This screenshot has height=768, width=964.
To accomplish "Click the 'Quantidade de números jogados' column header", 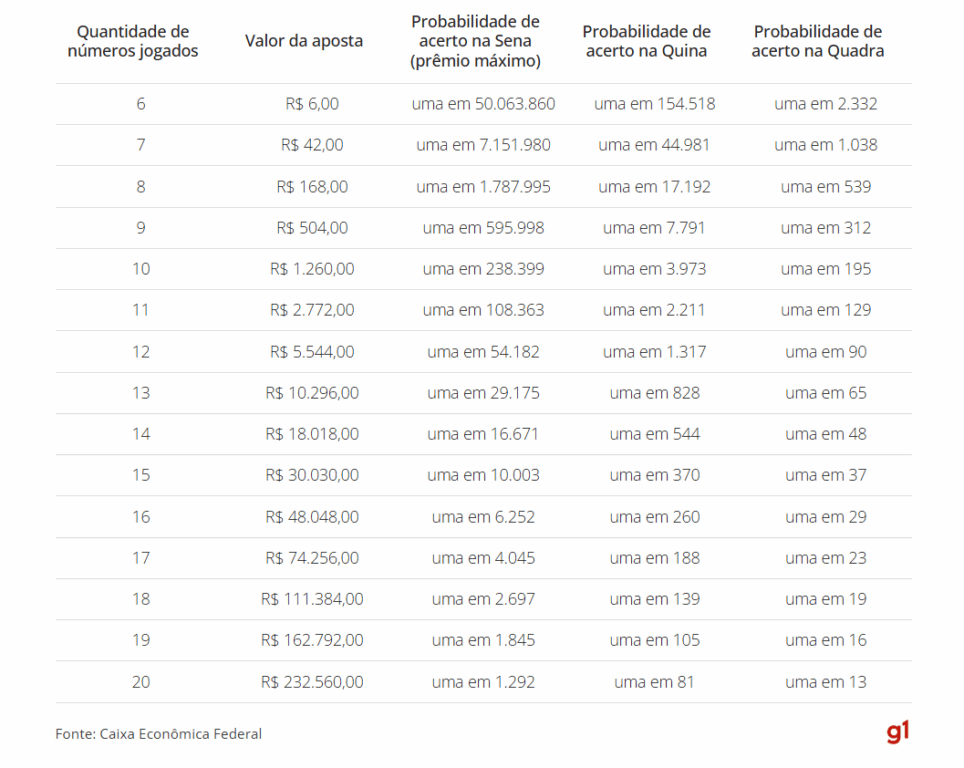I will click(133, 41).
